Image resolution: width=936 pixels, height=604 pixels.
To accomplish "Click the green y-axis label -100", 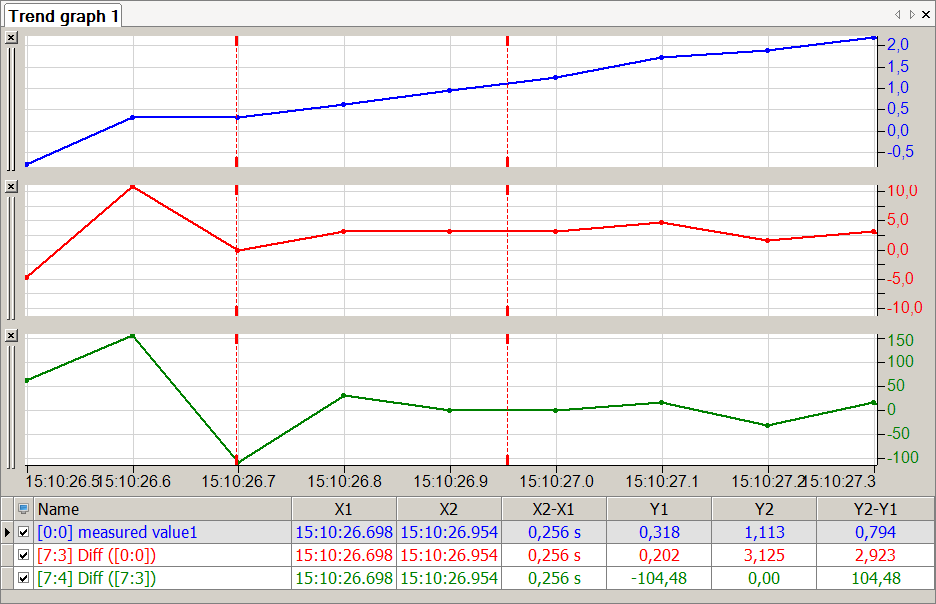I will coord(903,457).
